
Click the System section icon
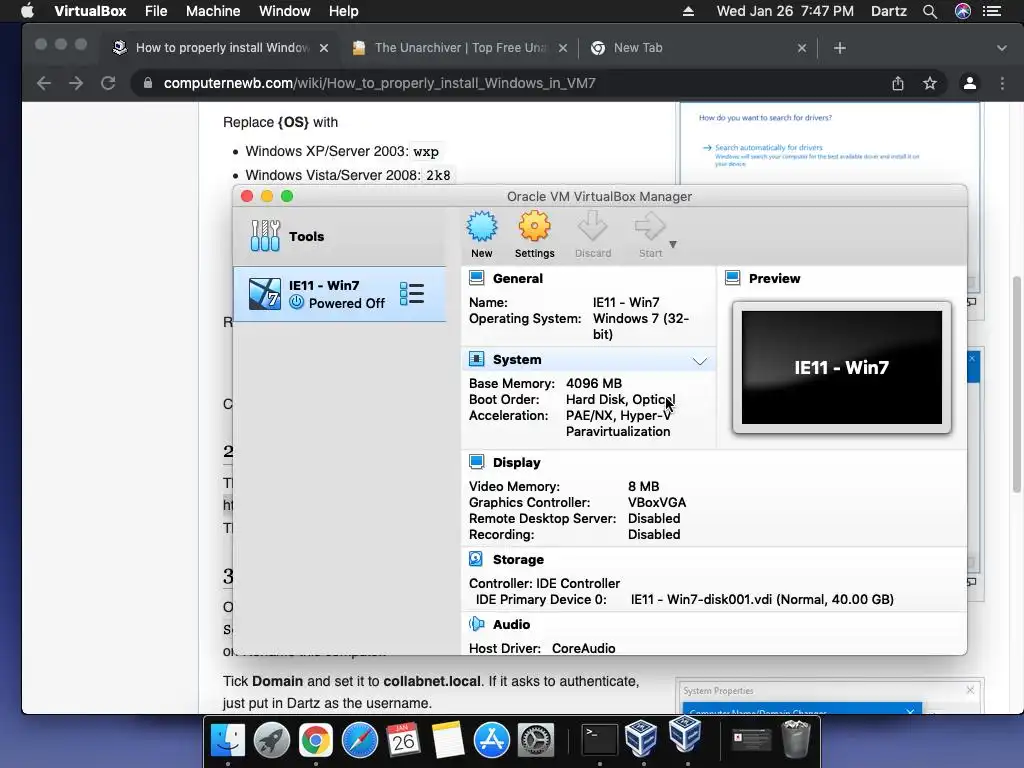[x=477, y=359]
